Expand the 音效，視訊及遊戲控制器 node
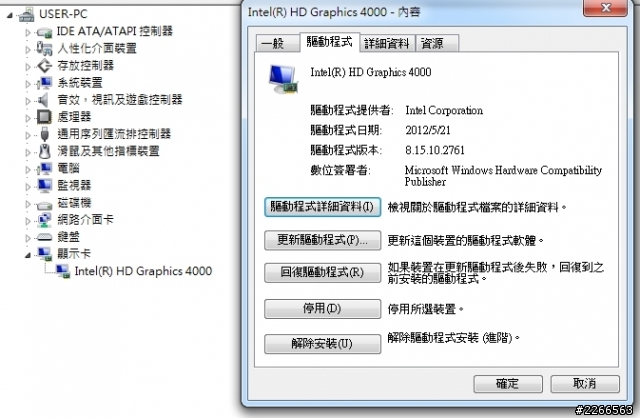 click(28, 101)
